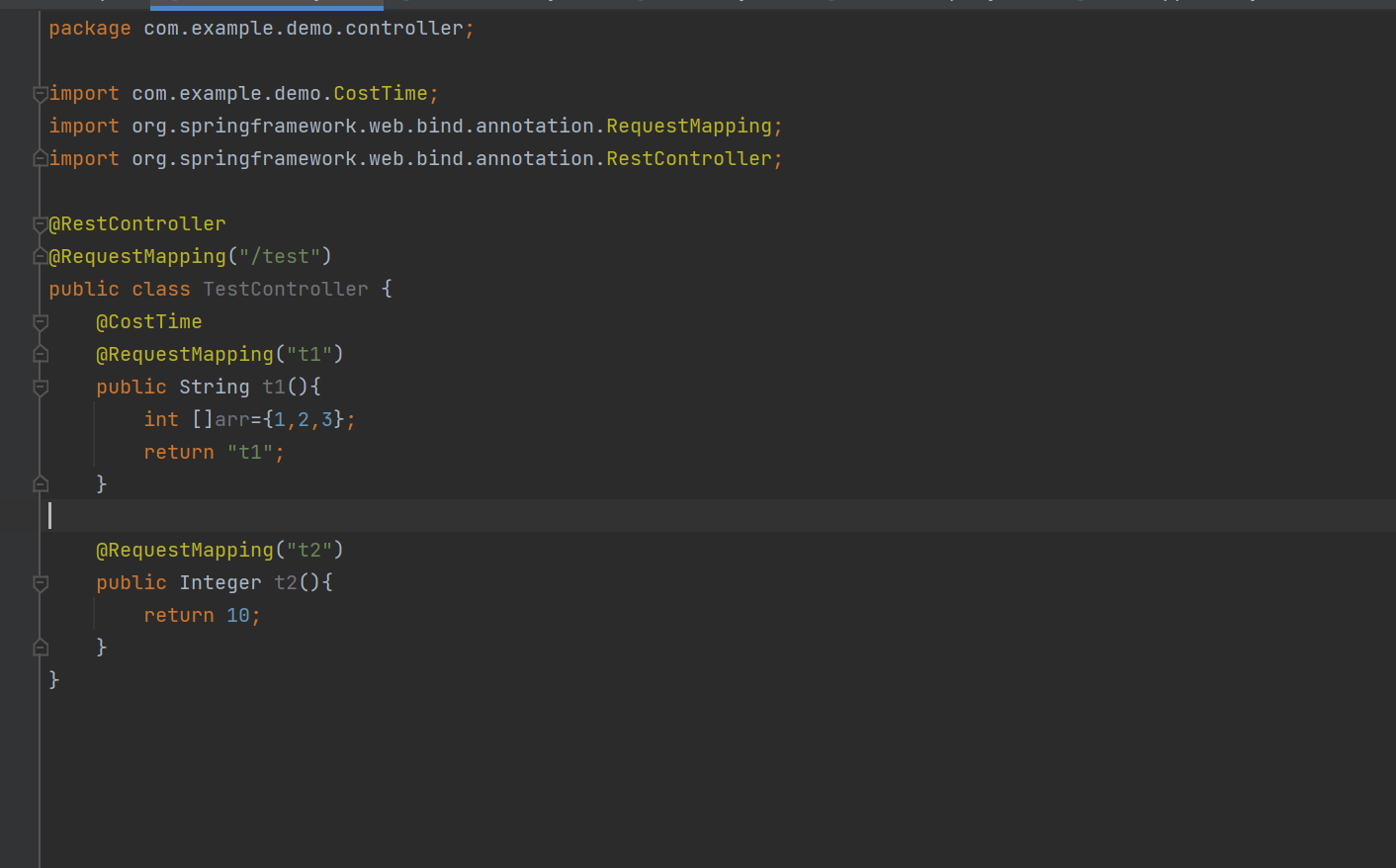1396x868 pixels.
Task: Click the array values {1,2,3}
Action: (x=304, y=419)
